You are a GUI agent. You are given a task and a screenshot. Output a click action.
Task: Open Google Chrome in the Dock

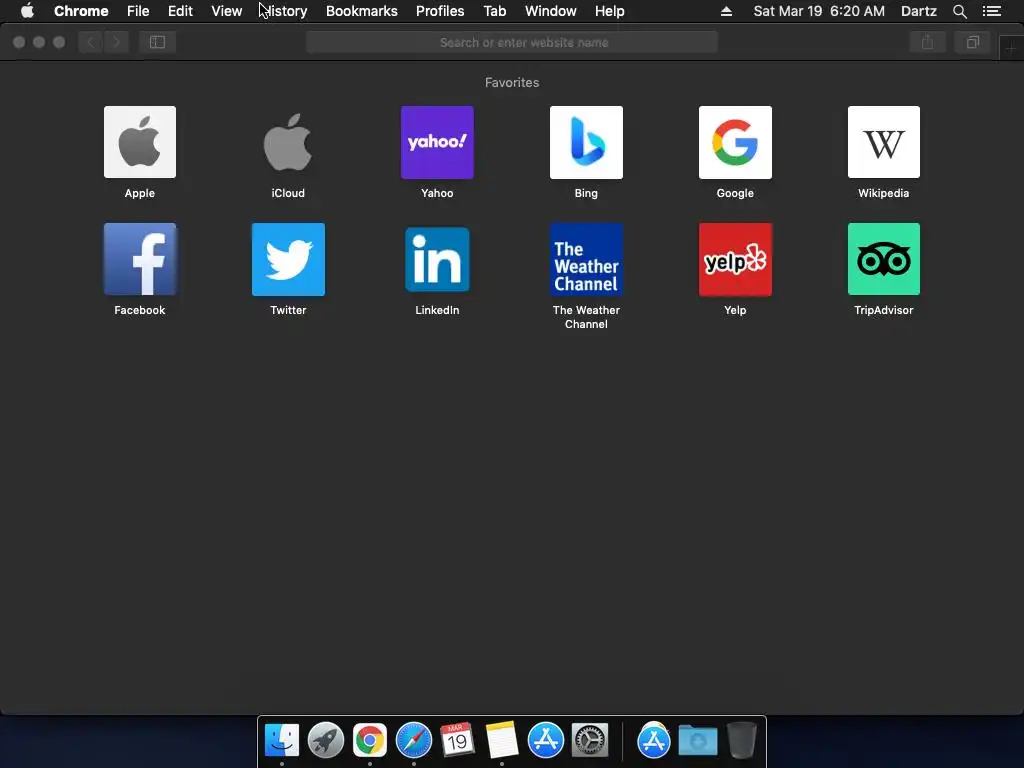[x=370, y=741]
